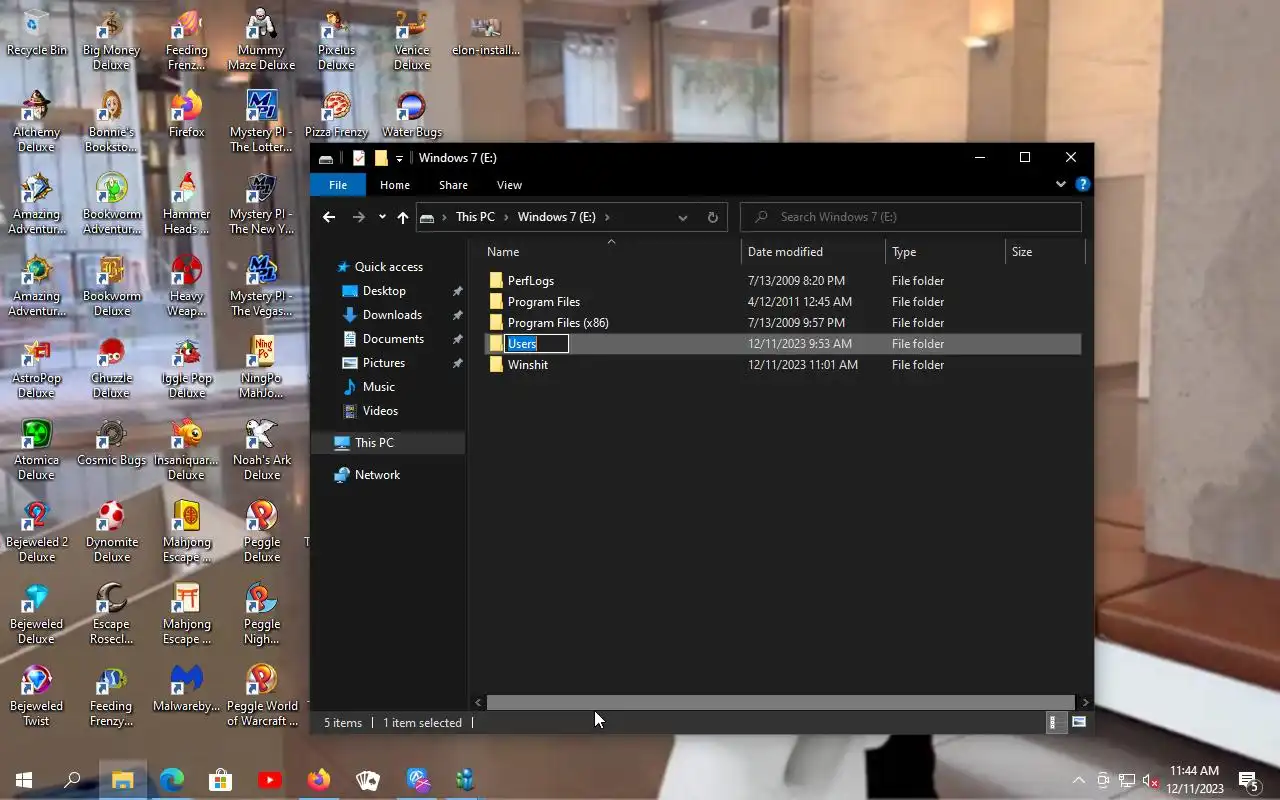Click This PC in the address bar
Viewport: 1280px width, 800px height.
(475, 217)
